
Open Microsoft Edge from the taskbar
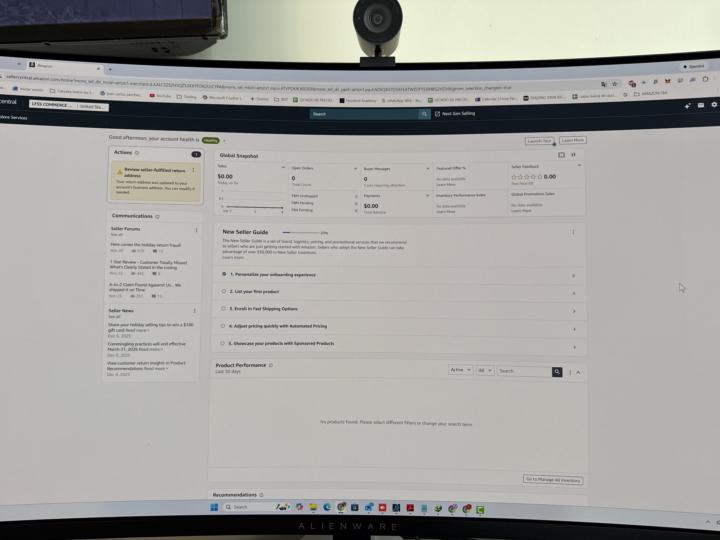(x=327, y=507)
